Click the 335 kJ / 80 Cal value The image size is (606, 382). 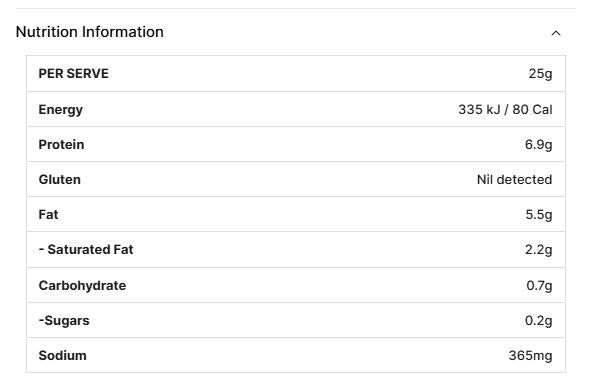(x=505, y=109)
